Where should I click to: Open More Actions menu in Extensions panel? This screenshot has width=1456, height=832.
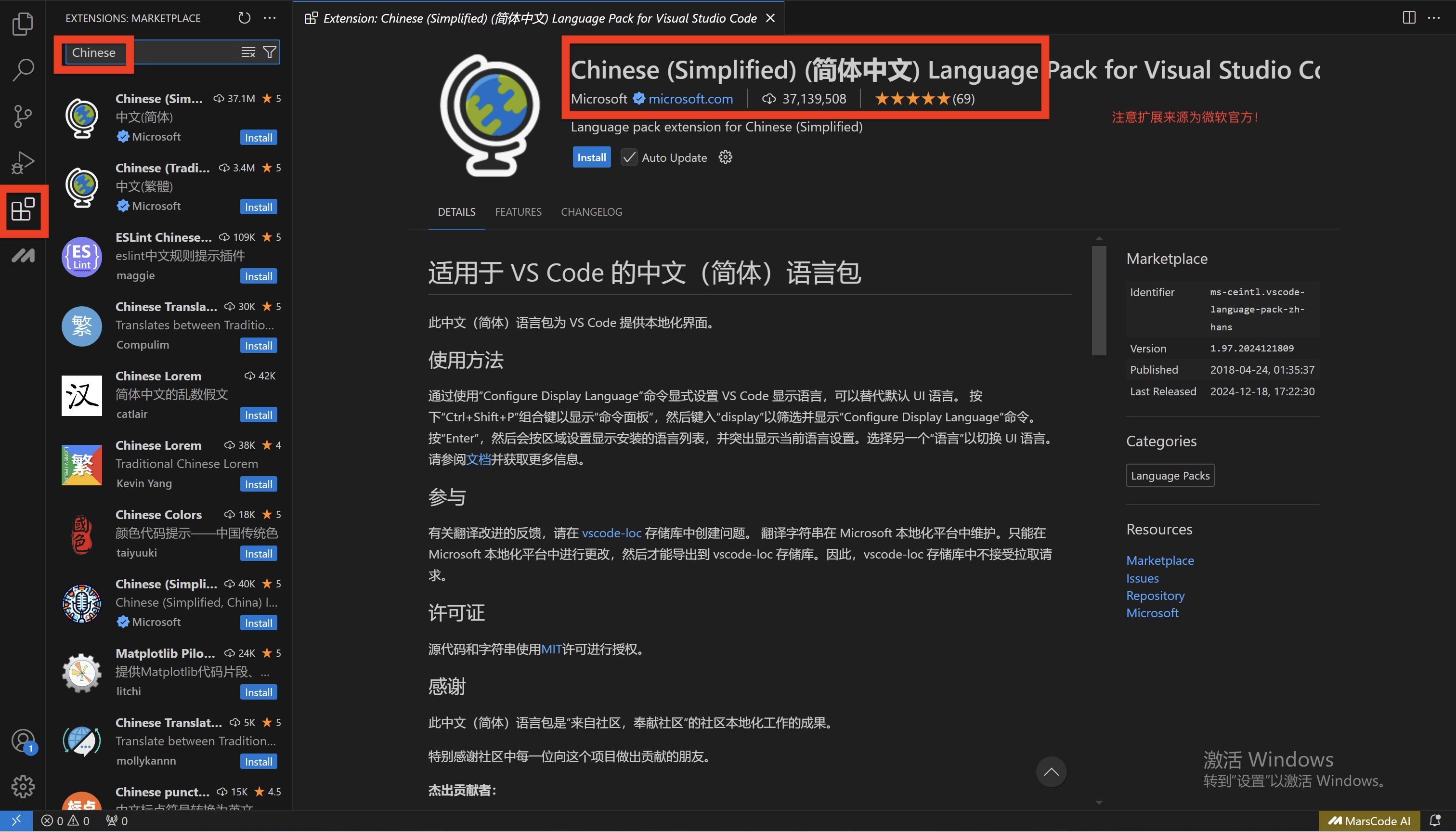[x=269, y=18]
